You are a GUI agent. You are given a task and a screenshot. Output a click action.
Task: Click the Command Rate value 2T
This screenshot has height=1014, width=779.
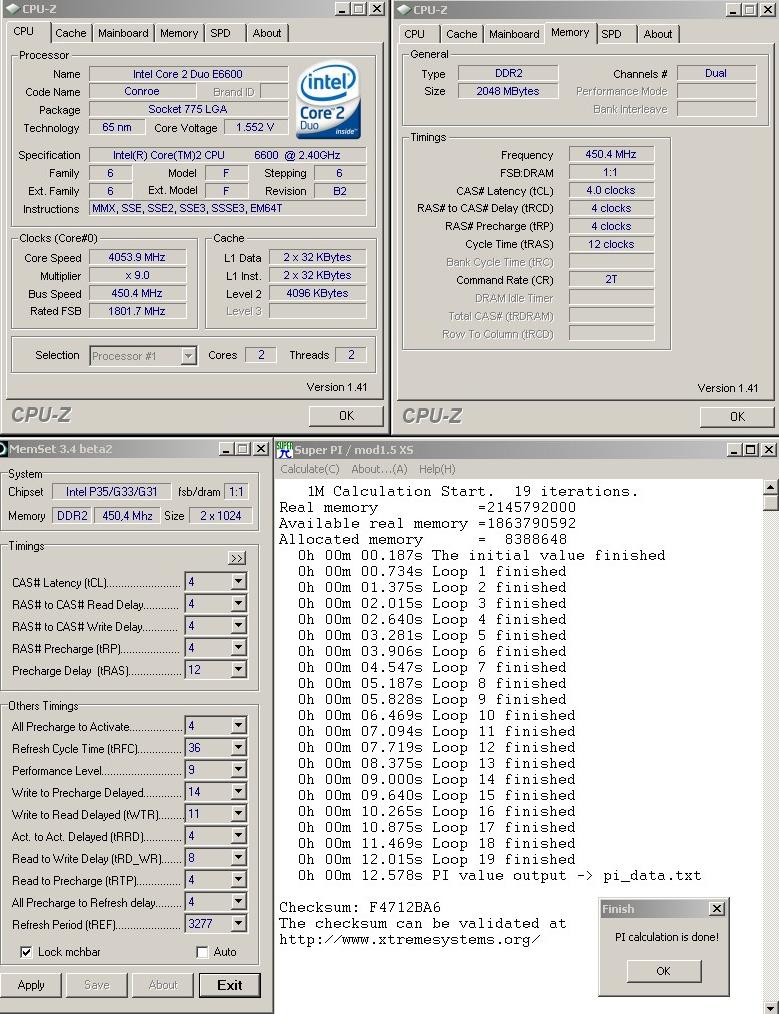611,279
